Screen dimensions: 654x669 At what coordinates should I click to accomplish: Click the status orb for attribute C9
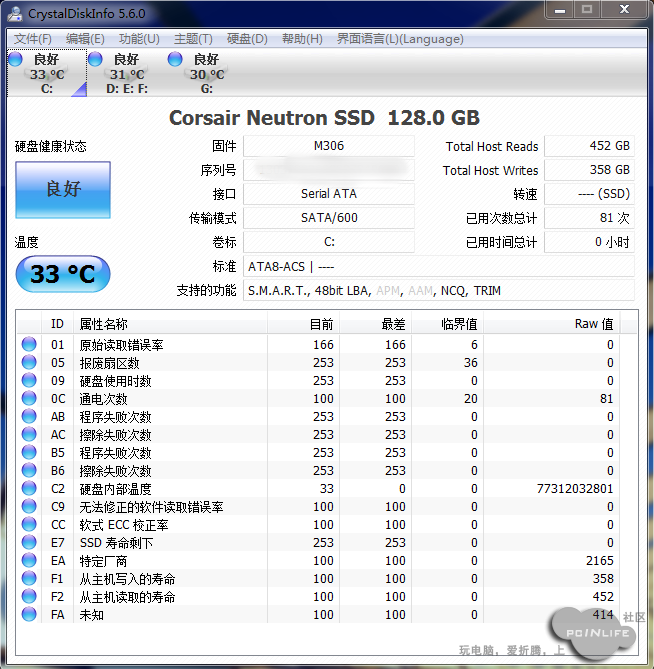pos(29,506)
